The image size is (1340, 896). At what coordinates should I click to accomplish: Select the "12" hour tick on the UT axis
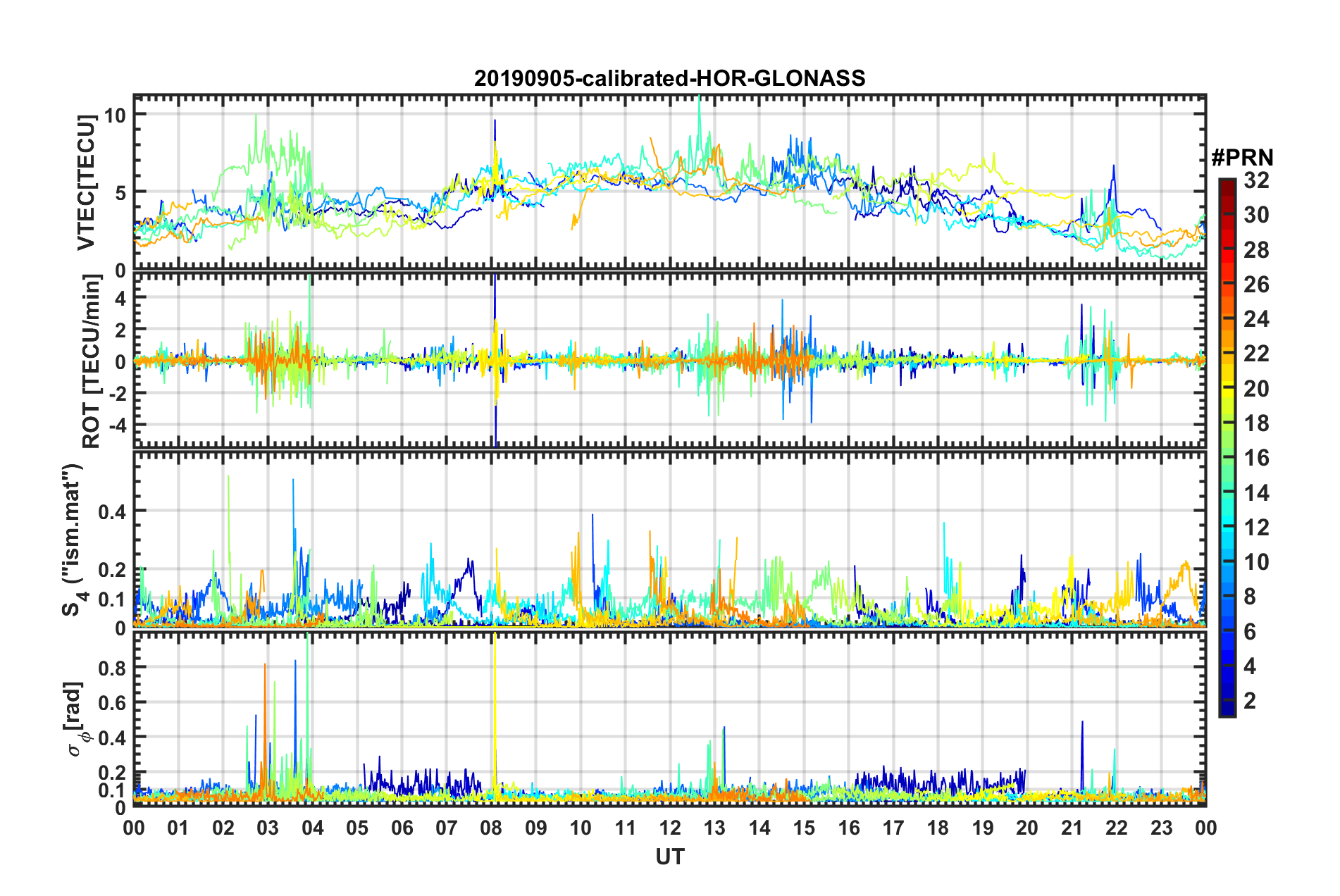pyautogui.click(x=670, y=828)
